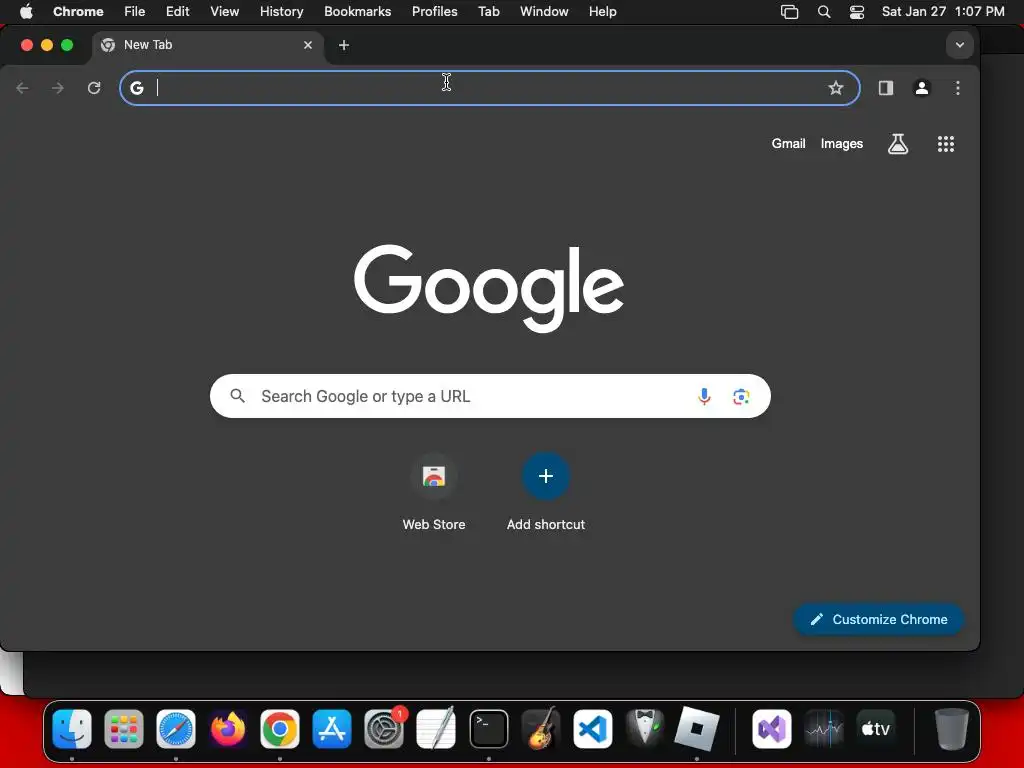Open the side panel icon
The image size is (1024, 768).
point(886,88)
